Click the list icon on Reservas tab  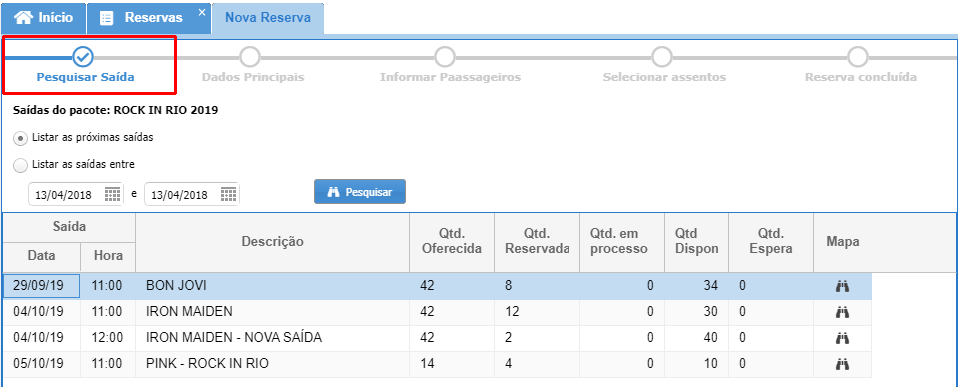tap(107, 18)
